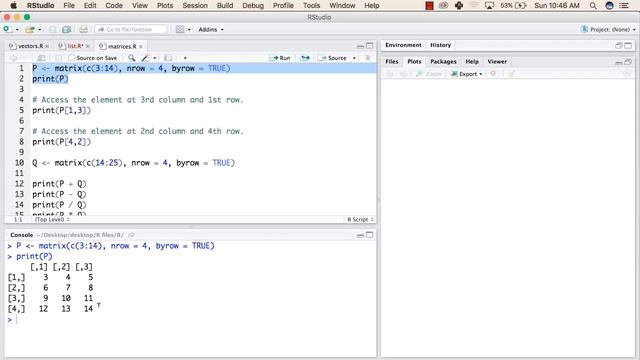Expand the recent files dropdown arrow

[x=40, y=30]
